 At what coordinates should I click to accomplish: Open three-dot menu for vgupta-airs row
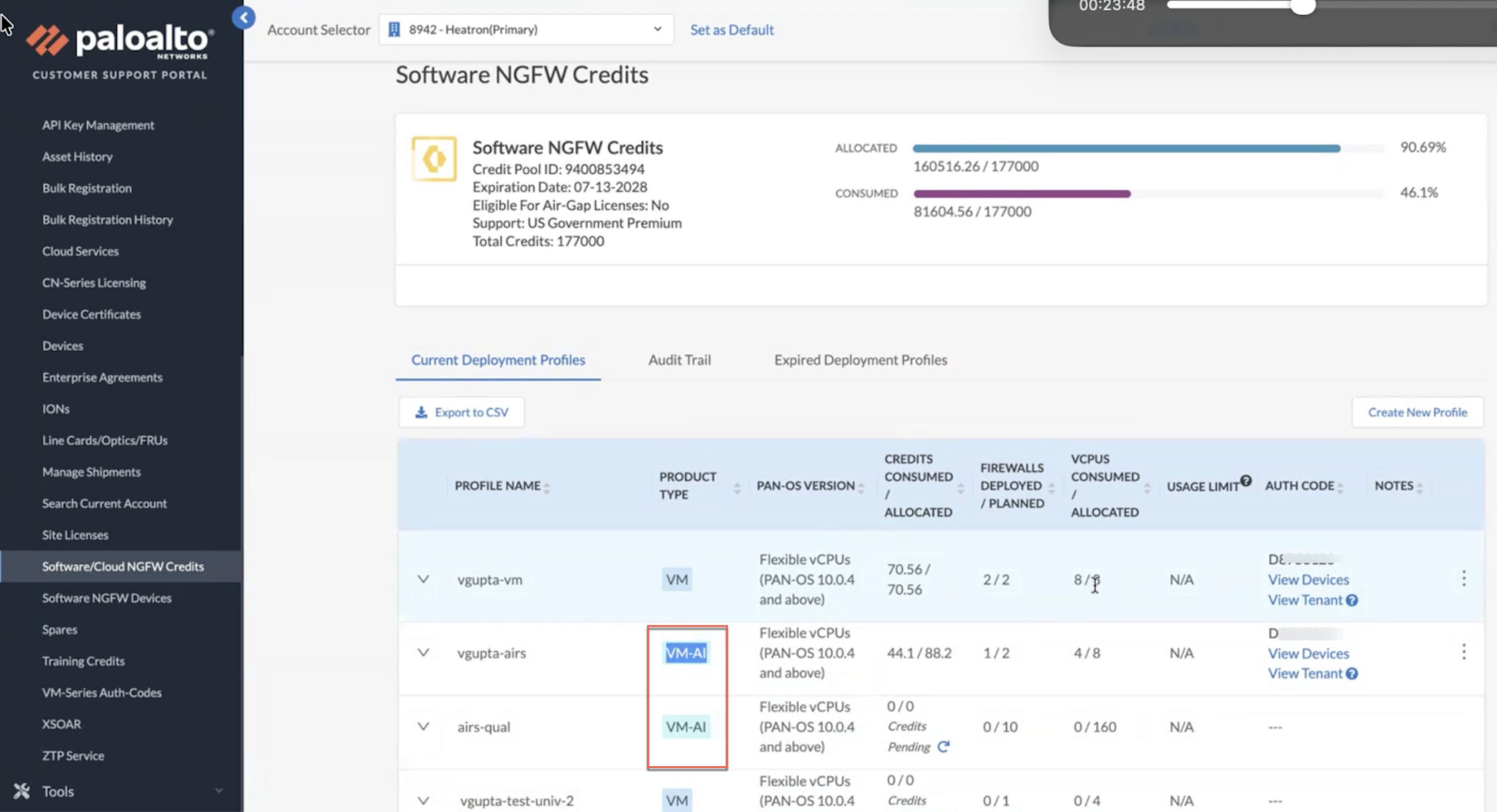[1463, 652]
